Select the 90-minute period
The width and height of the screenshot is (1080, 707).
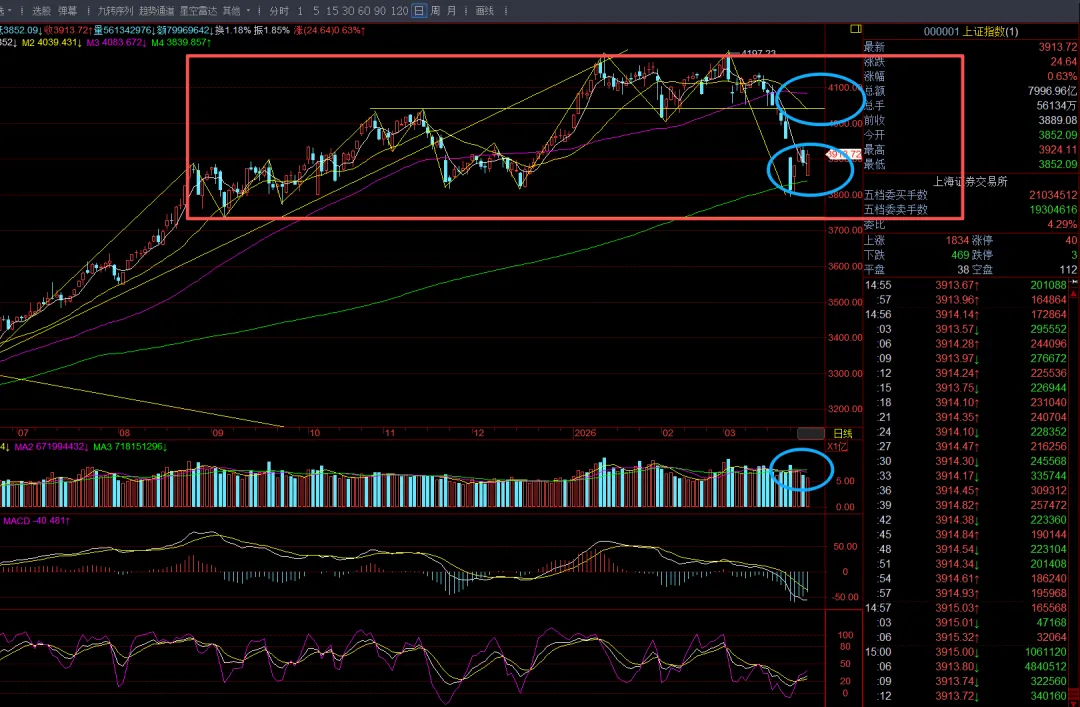[x=380, y=10]
